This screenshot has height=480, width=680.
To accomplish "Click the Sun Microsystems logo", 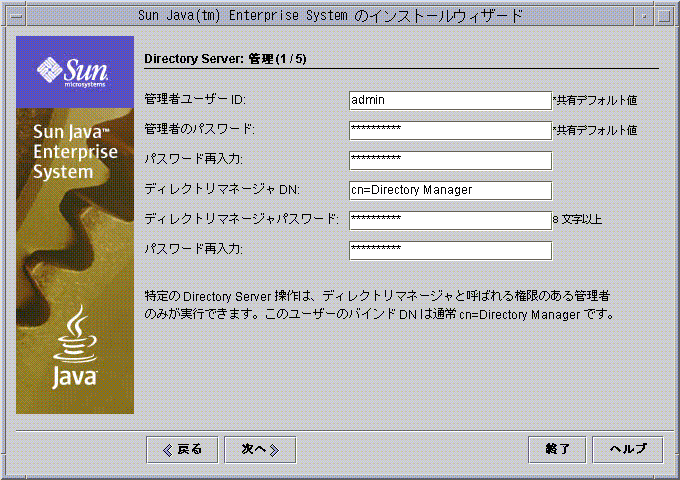I will point(73,72).
